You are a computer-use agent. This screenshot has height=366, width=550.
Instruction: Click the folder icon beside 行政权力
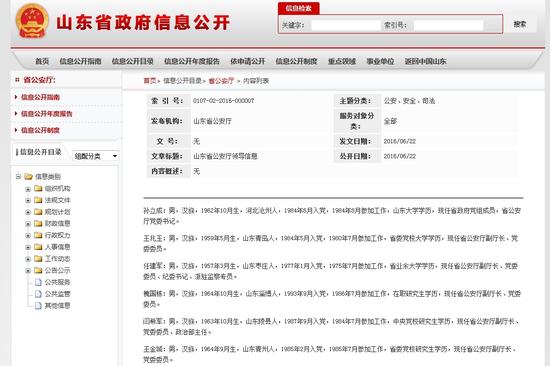pyautogui.click(x=38, y=235)
